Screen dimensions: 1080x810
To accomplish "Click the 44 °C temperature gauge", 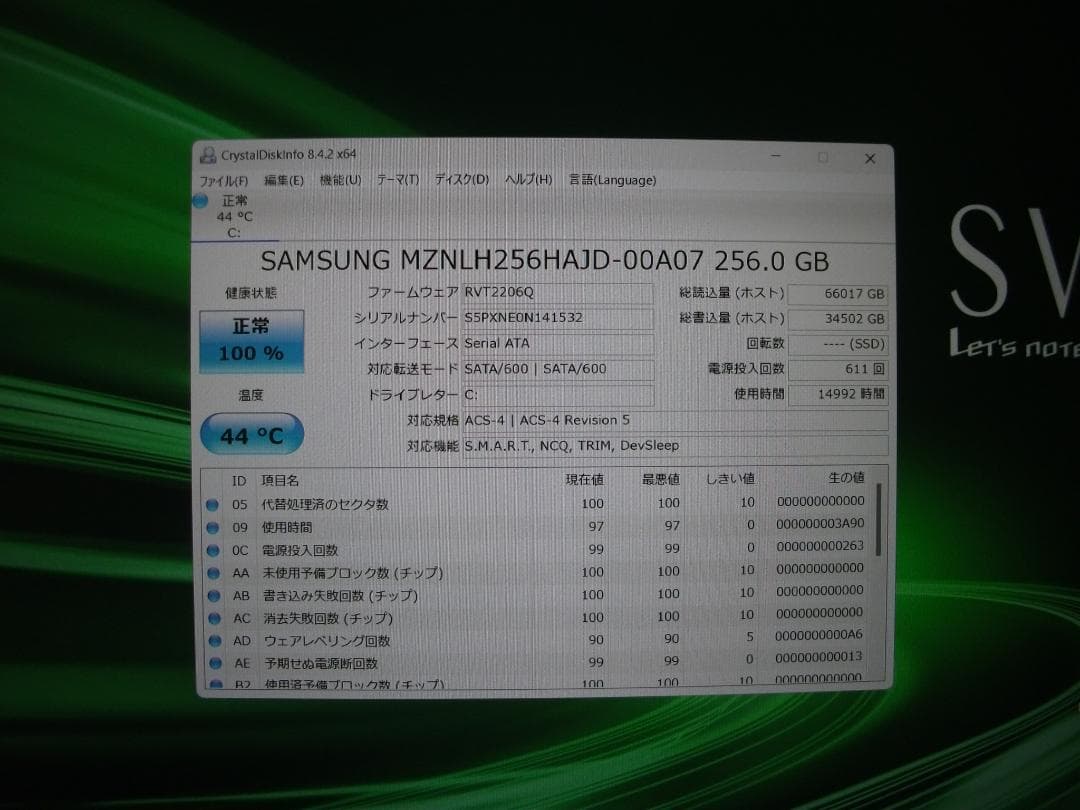I will pyautogui.click(x=251, y=433).
